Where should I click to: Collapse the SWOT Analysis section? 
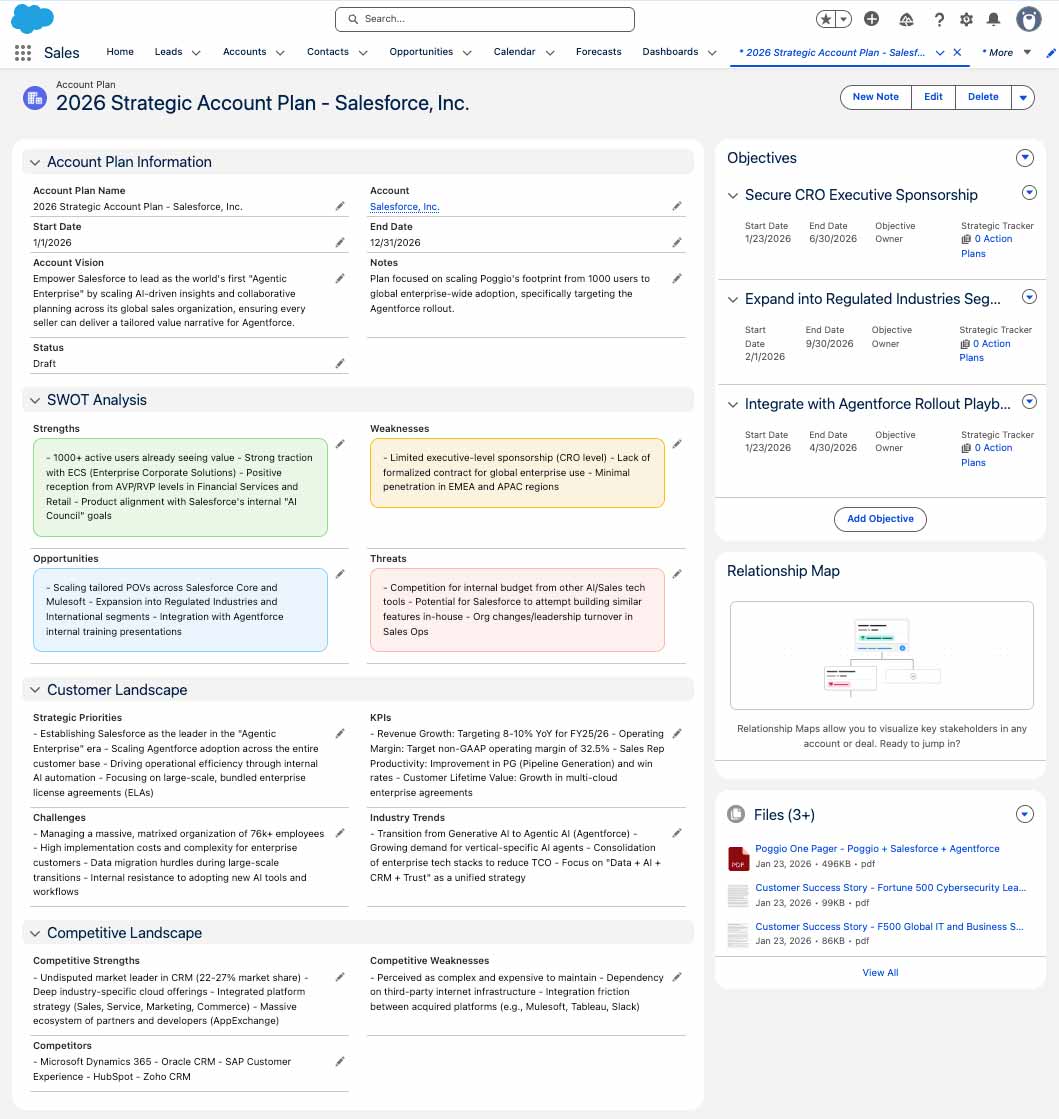(x=34, y=400)
